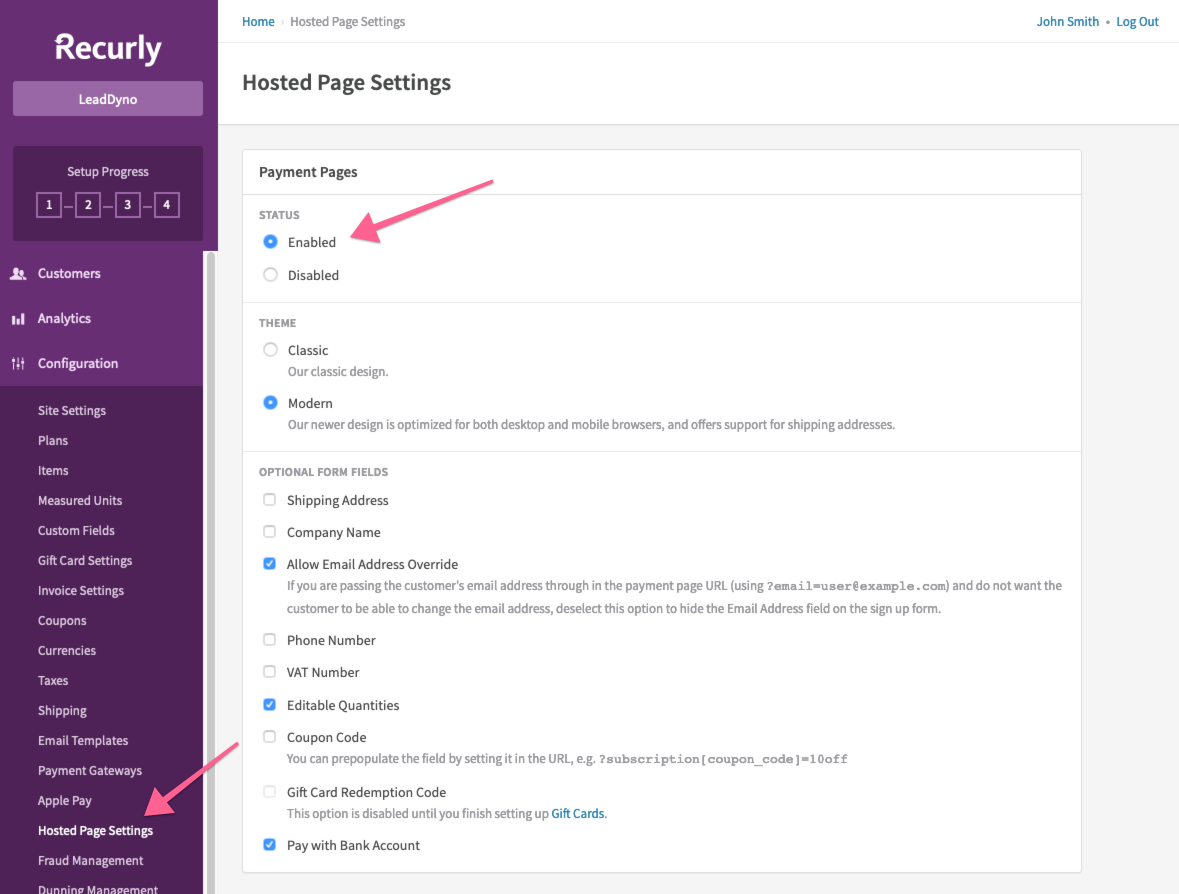1179x894 pixels.
Task: Enable the Phone Number field
Action: pos(269,639)
